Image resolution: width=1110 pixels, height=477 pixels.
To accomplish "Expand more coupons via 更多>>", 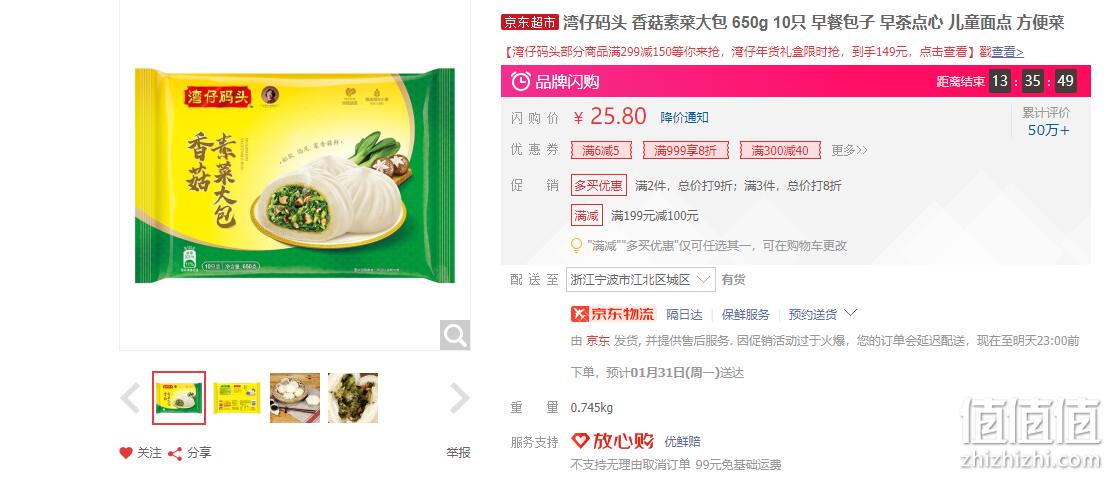I will click(x=849, y=150).
